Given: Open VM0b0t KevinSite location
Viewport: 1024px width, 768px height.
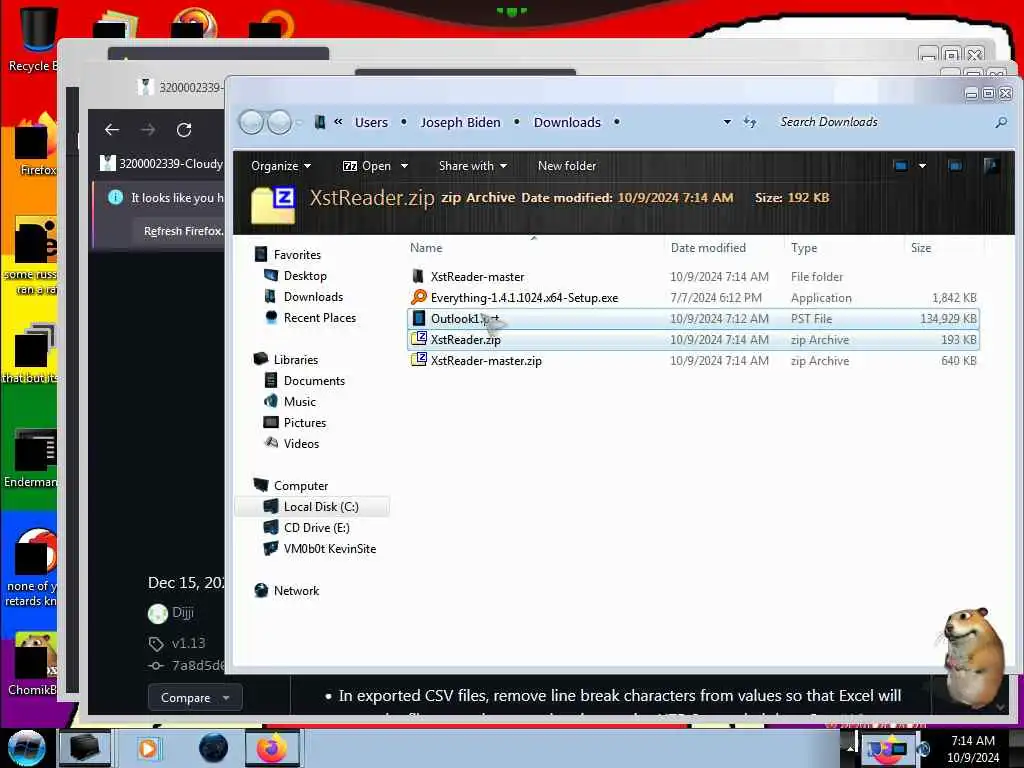Looking at the screenshot, I should pos(330,549).
